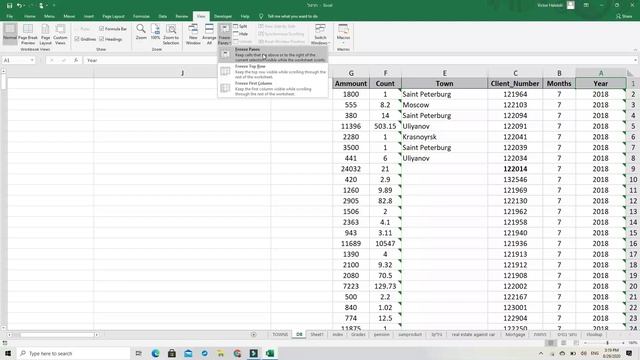640x360 pixels.
Task: Open Excel from the taskbar
Action: (270, 353)
